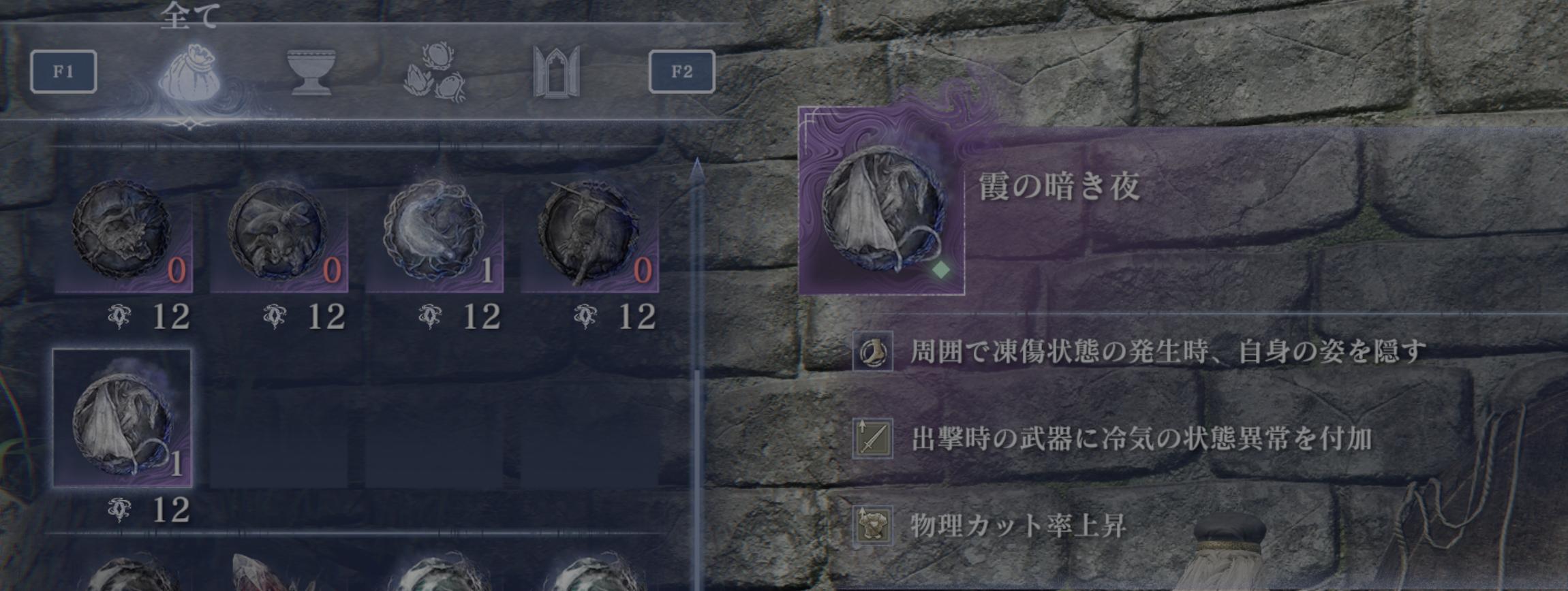Image resolution: width=1568 pixels, height=591 pixels.
Task: Click the F1 previous-tab button
Action: click(63, 71)
